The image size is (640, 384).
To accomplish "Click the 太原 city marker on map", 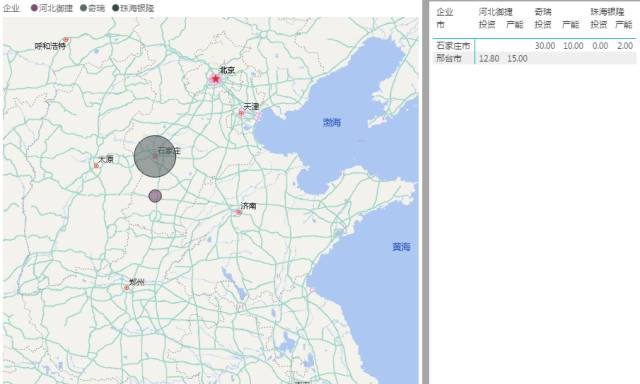I will pyautogui.click(x=96, y=166).
